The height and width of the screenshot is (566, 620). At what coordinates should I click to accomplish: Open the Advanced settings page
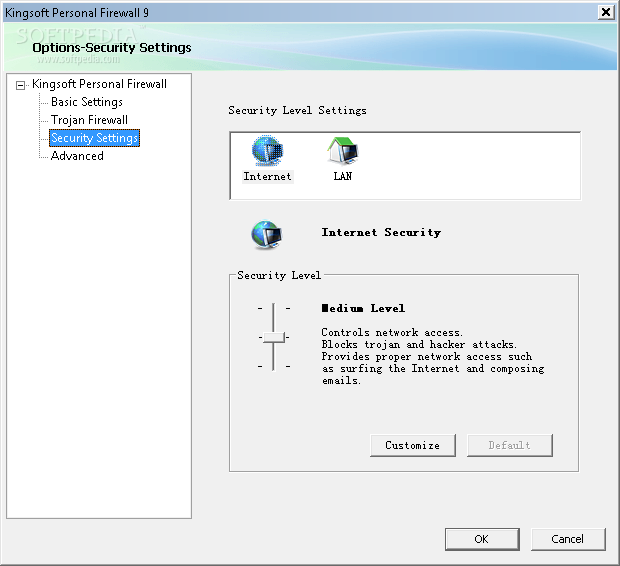tap(77, 156)
